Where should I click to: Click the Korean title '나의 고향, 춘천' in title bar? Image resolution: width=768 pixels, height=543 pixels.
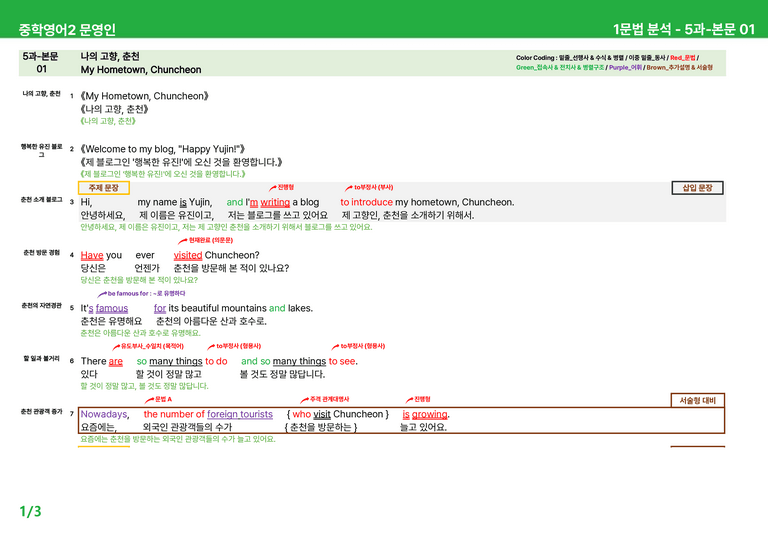pos(110,56)
